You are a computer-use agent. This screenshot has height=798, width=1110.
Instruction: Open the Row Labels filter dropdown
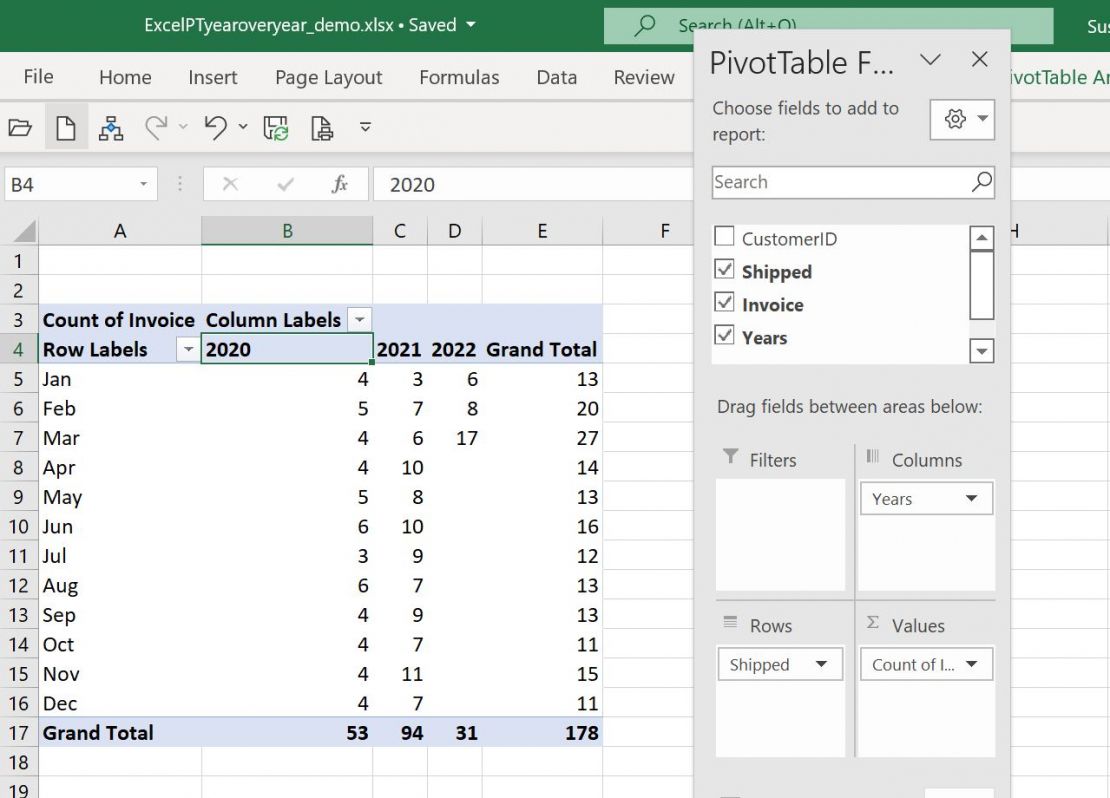pos(186,349)
